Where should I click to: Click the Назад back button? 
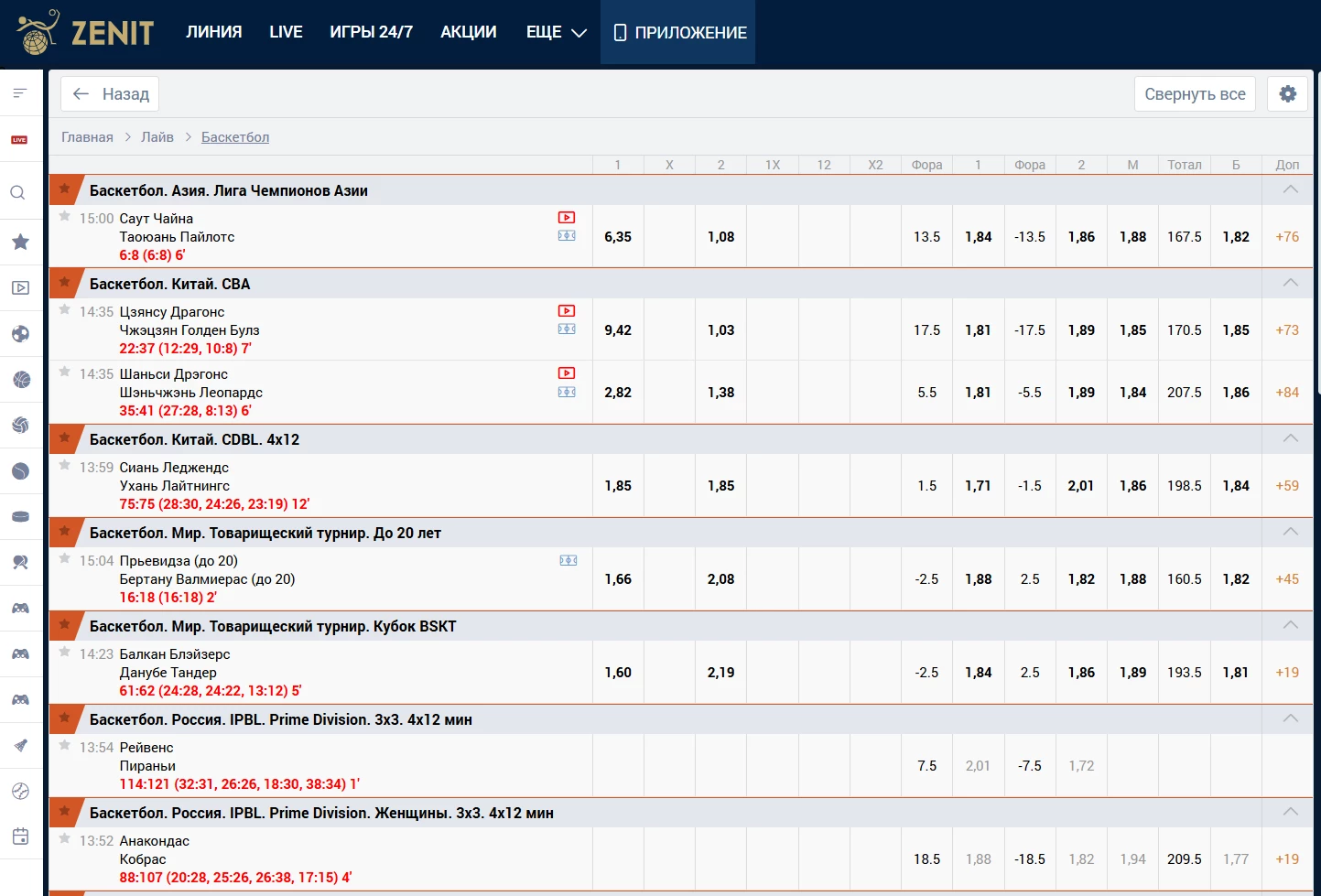(110, 94)
